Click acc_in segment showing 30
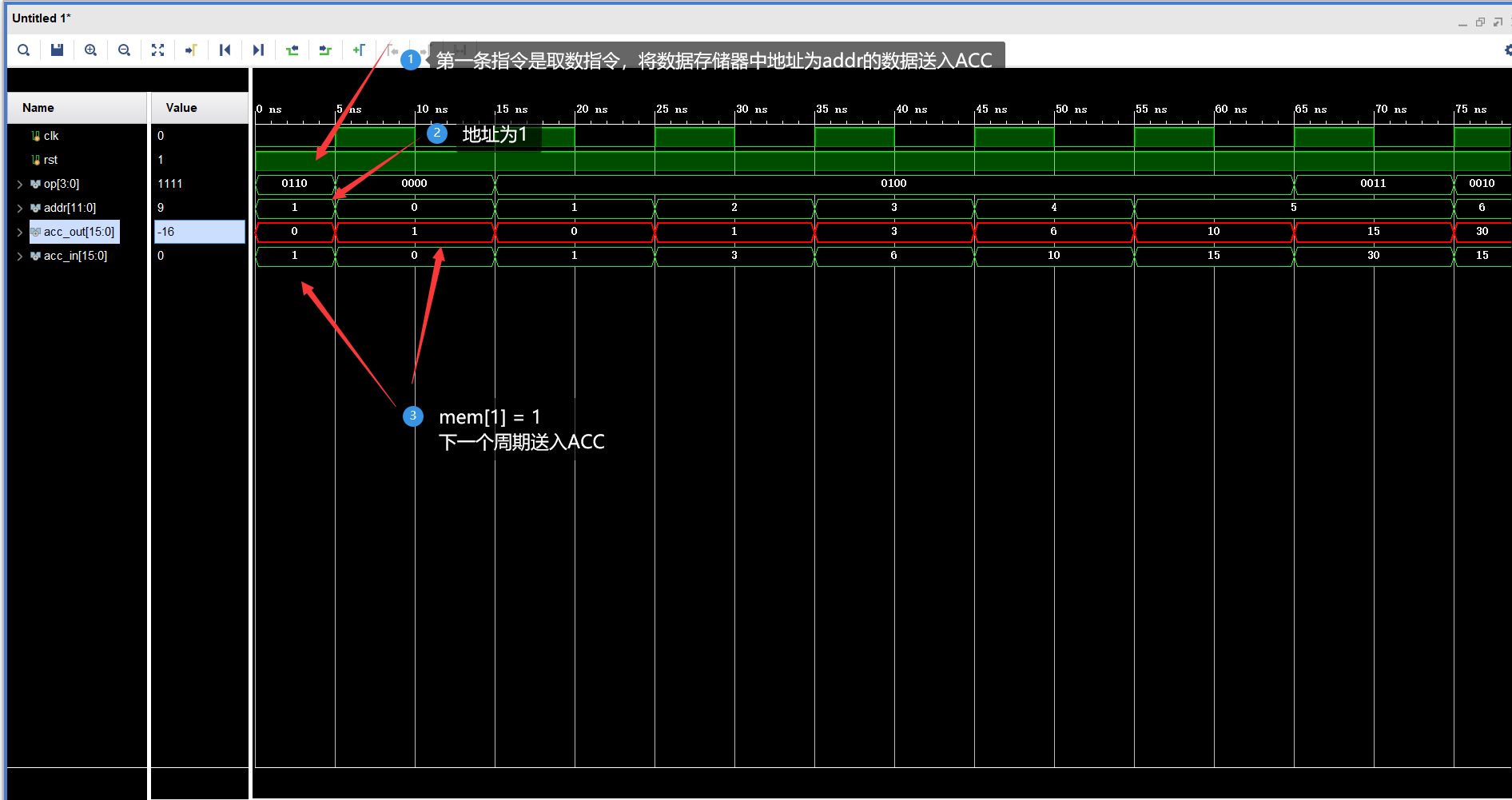The height and width of the screenshot is (800, 1512). [x=1374, y=256]
